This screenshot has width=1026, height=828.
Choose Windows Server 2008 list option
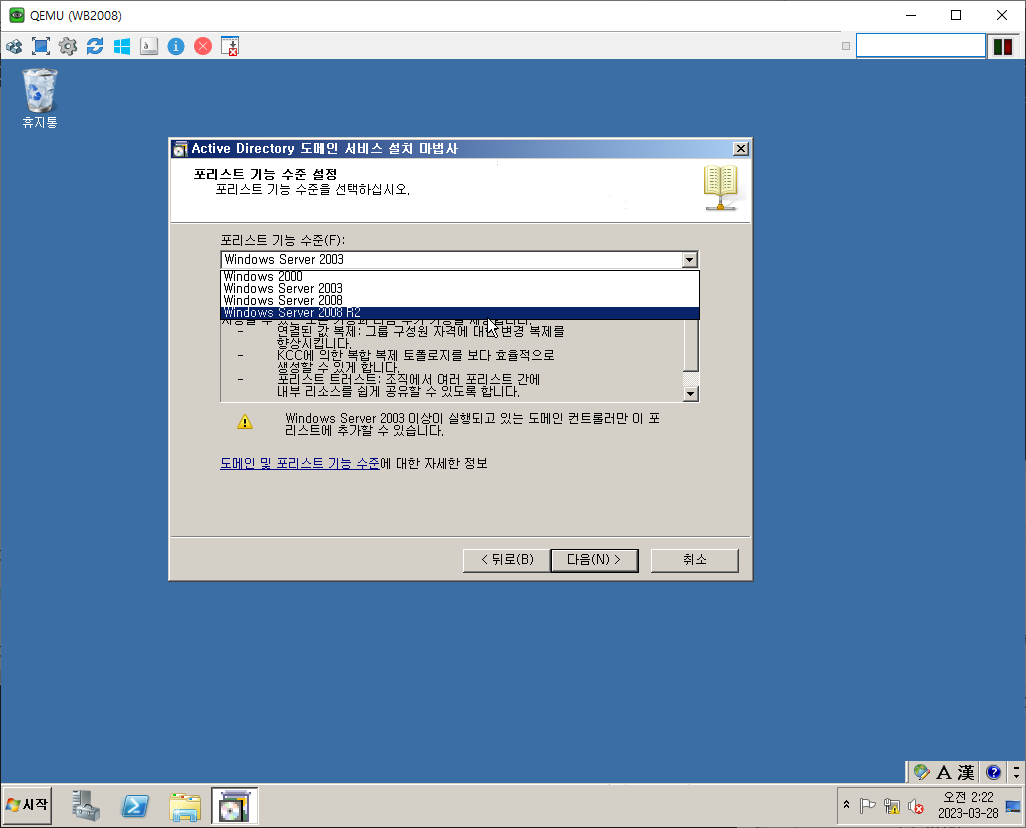pos(459,300)
